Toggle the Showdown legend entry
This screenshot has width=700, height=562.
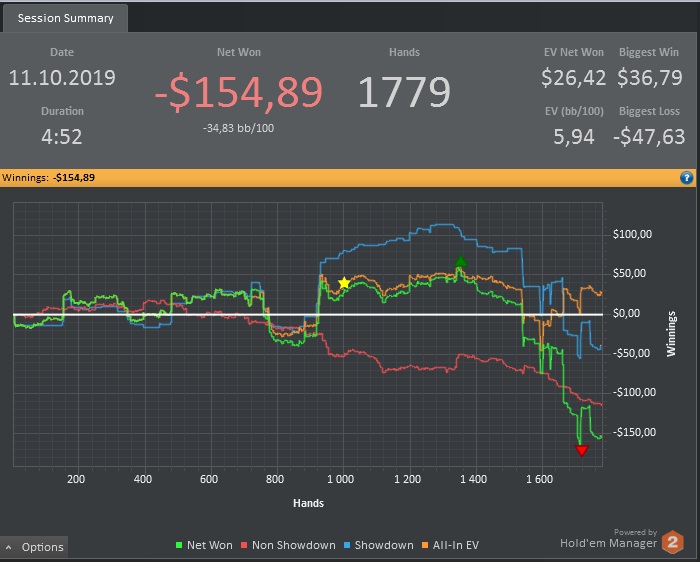(x=379, y=545)
